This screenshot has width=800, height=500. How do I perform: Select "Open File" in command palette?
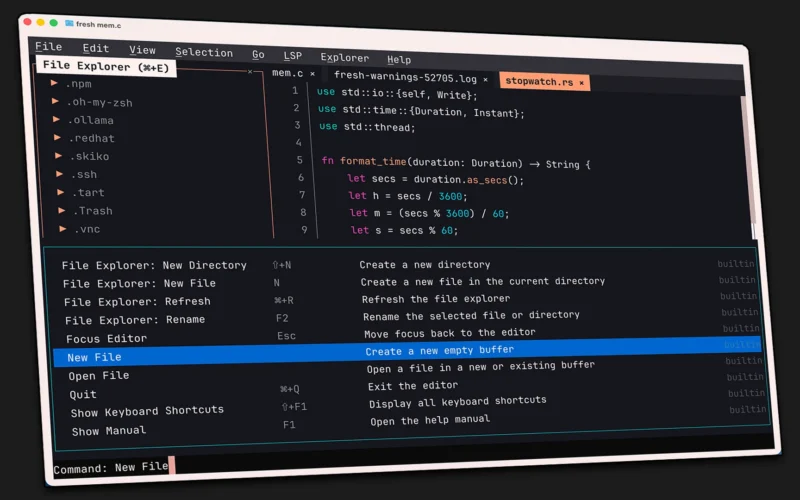tap(99, 375)
